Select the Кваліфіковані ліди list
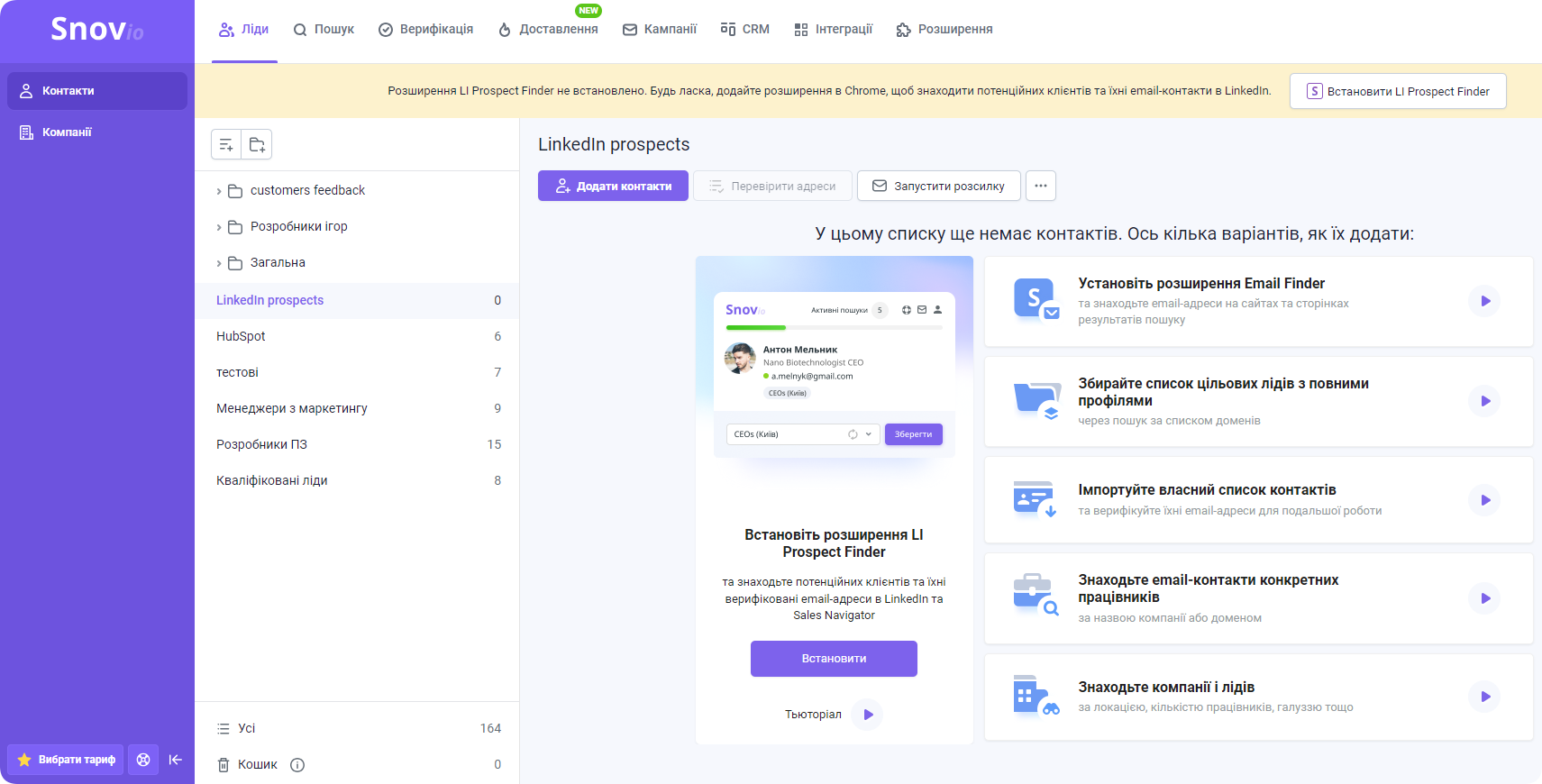Screen dimensions: 1542x784 [x=357, y=480]
